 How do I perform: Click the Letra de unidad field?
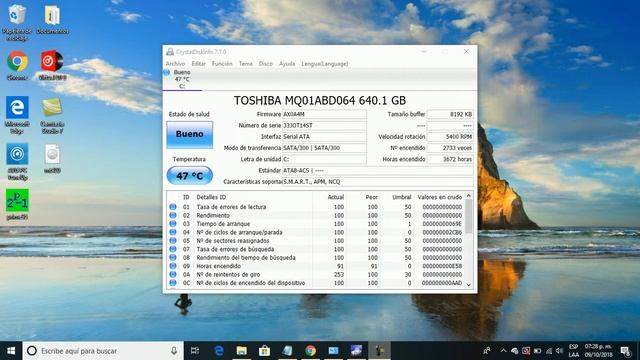click(x=324, y=159)
